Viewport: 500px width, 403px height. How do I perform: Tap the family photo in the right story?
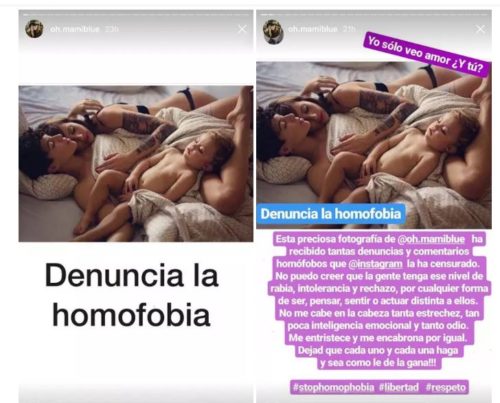(x=374, y=145)
